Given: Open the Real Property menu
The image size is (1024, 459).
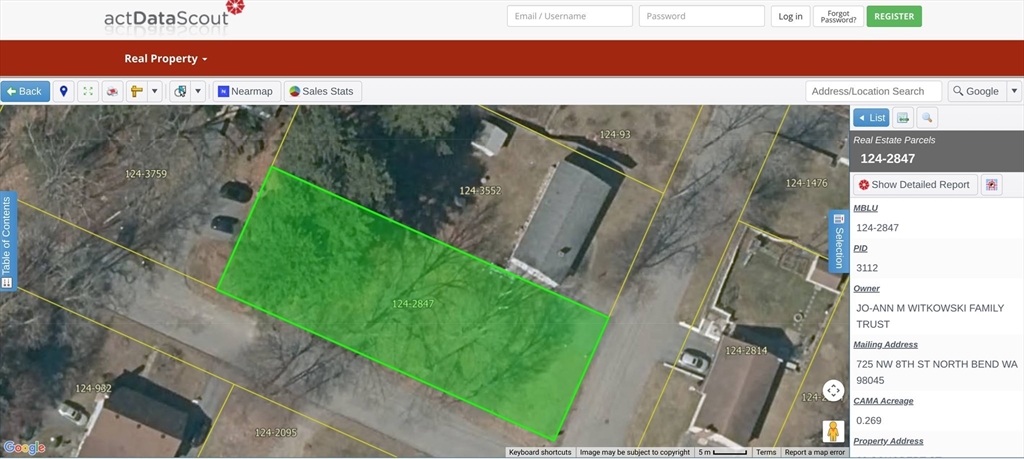Looking at the screenshot, I should tap(165, 59).
